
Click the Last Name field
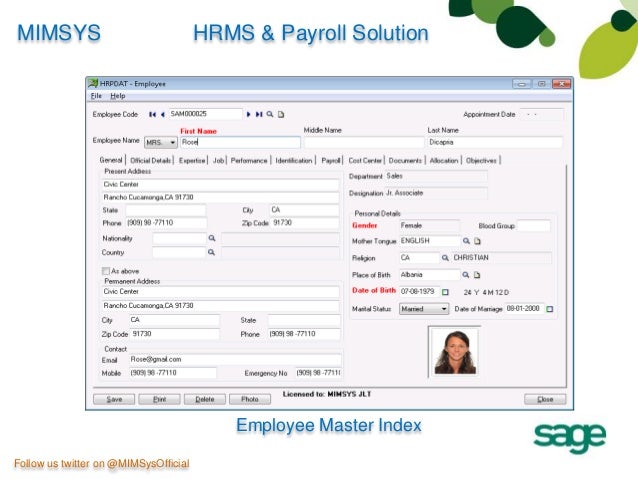[x=495, y=142]
